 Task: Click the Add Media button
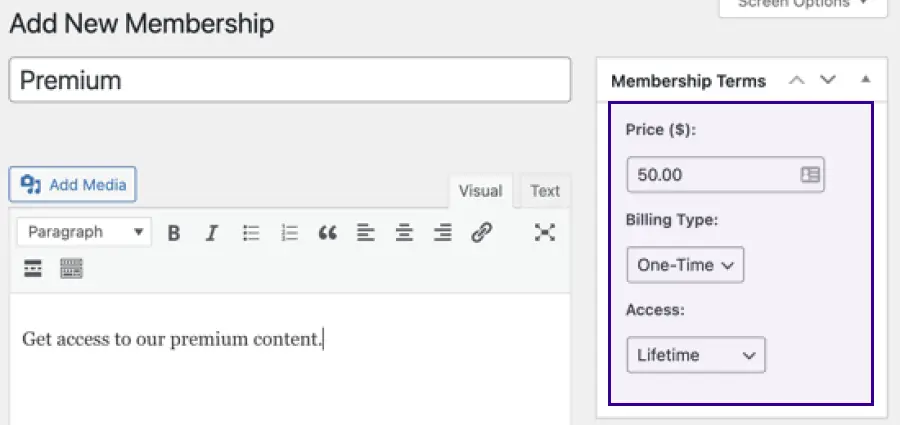pos(73,184)
